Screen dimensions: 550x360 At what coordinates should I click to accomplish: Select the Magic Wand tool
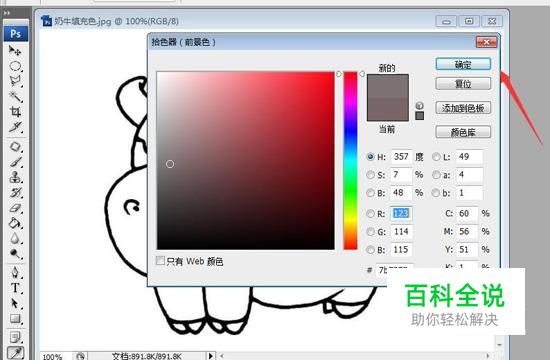tap(15, 96)
